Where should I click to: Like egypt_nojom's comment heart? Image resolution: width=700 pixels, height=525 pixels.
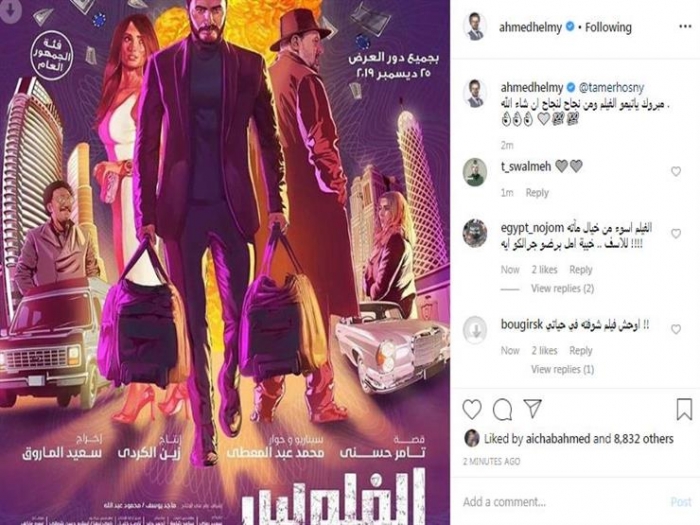tap(676, 233)
